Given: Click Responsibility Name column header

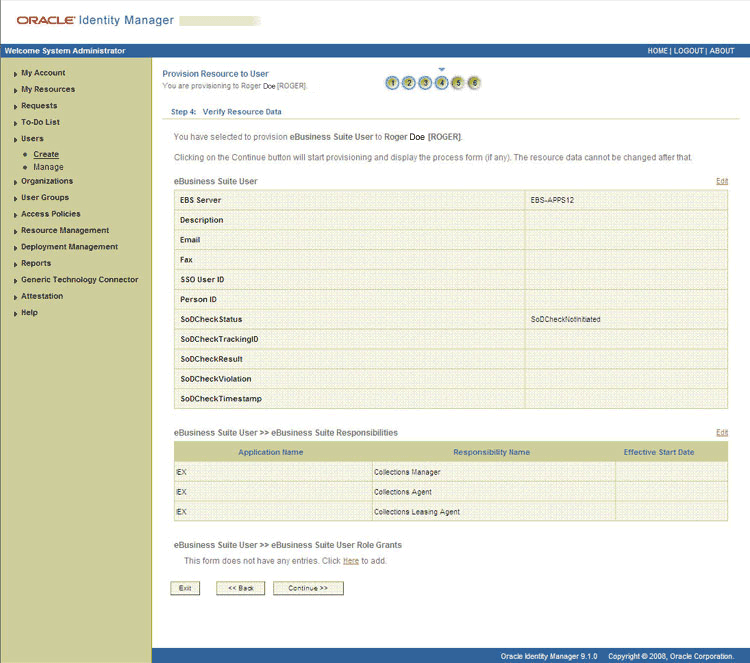Looking at the screenshot, I should coord(491,452).
